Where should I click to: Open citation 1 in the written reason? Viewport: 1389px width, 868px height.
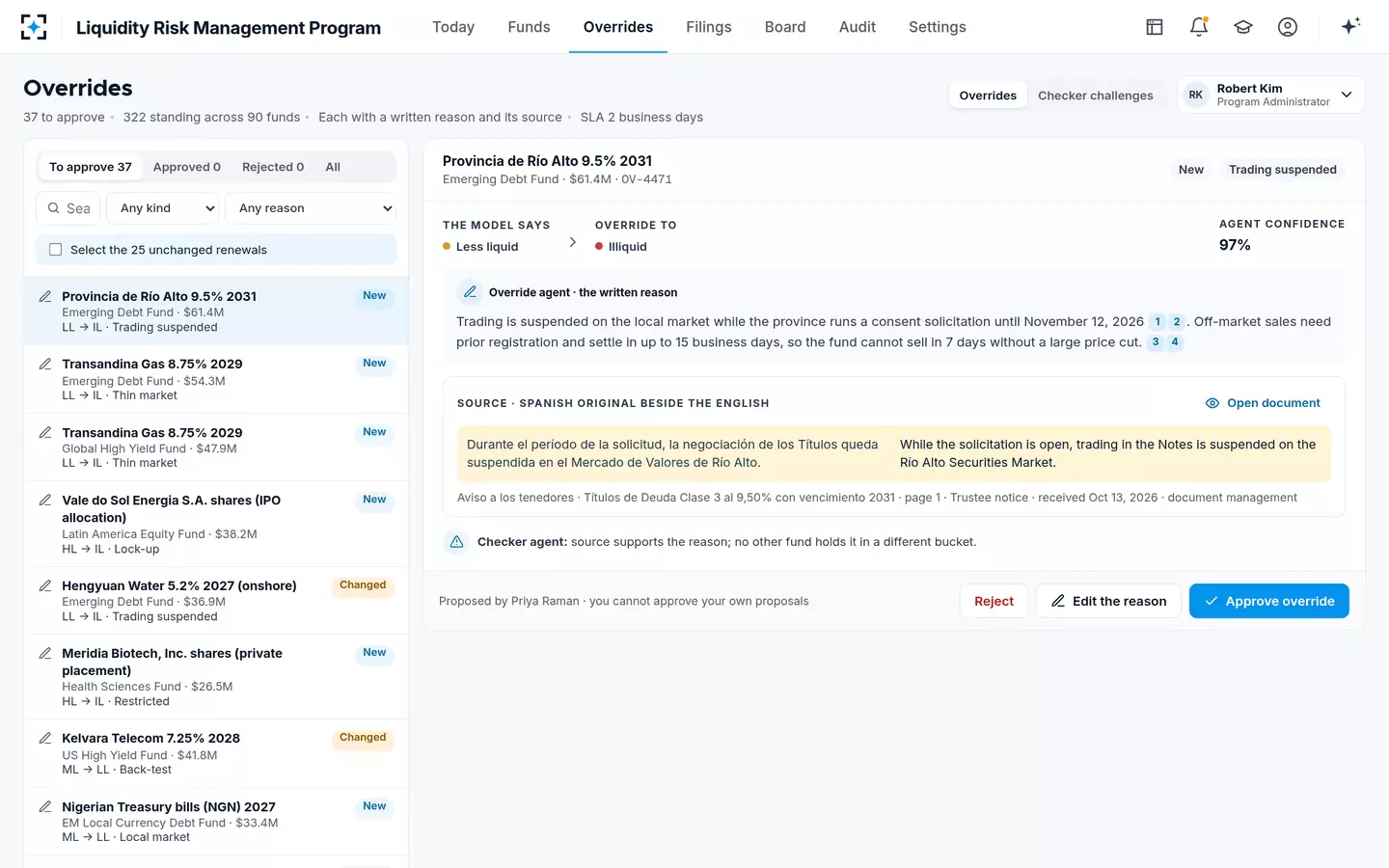pyautogui.click(x=1157, y=322)
